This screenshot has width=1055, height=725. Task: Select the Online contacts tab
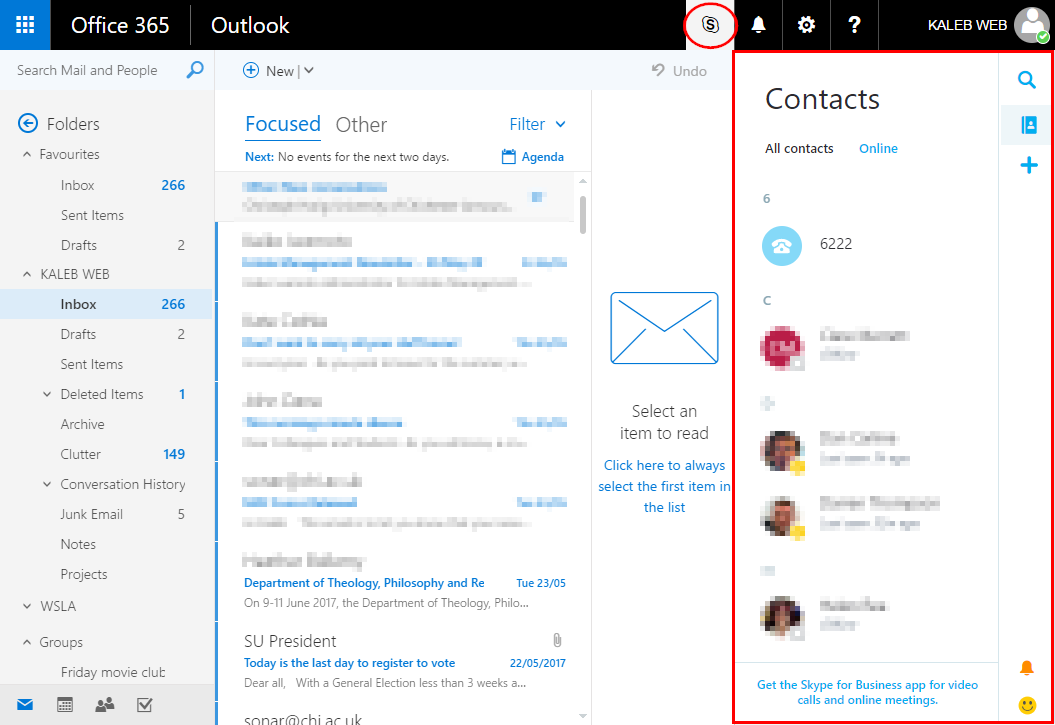click(x=878, y=149)
